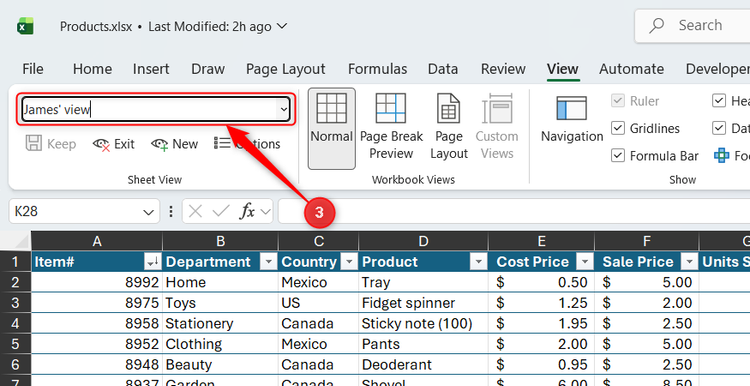Image resolution: width=750 pixels, height=386 pixels.
Task: Click the View ribbon tab
Action: [x=562, y=69]
